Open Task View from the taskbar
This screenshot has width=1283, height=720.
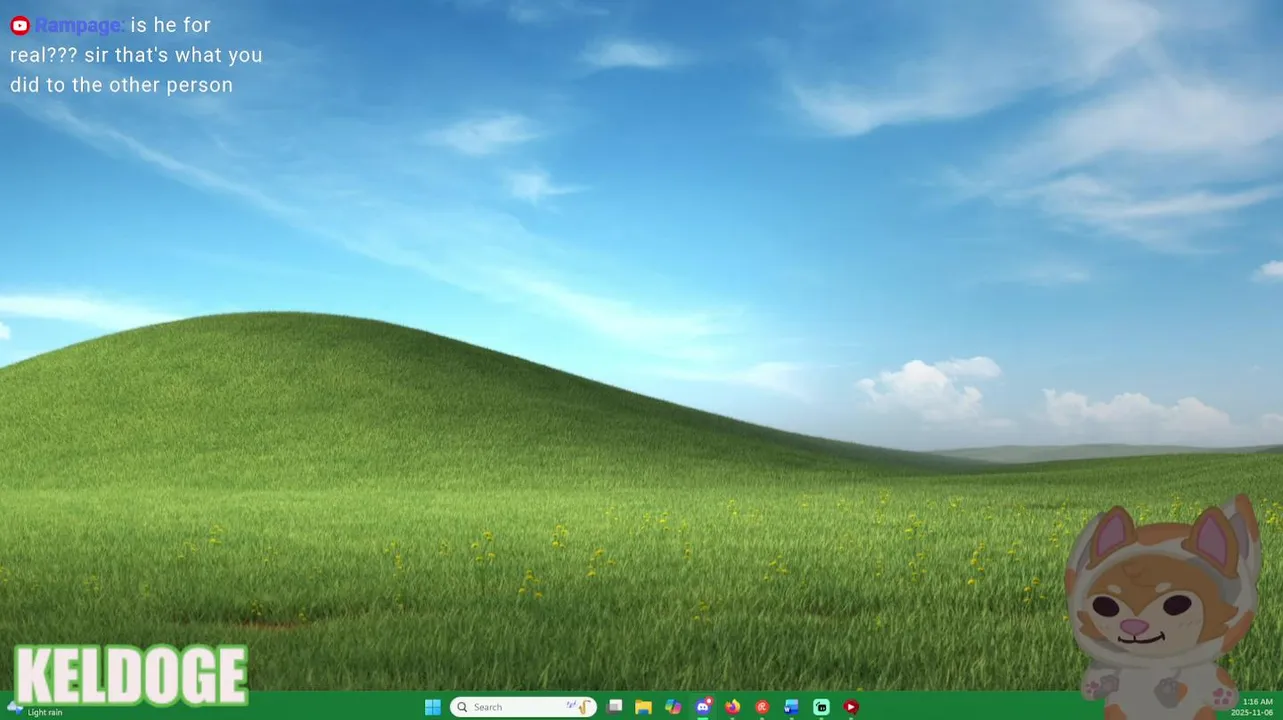click(615, 707)
